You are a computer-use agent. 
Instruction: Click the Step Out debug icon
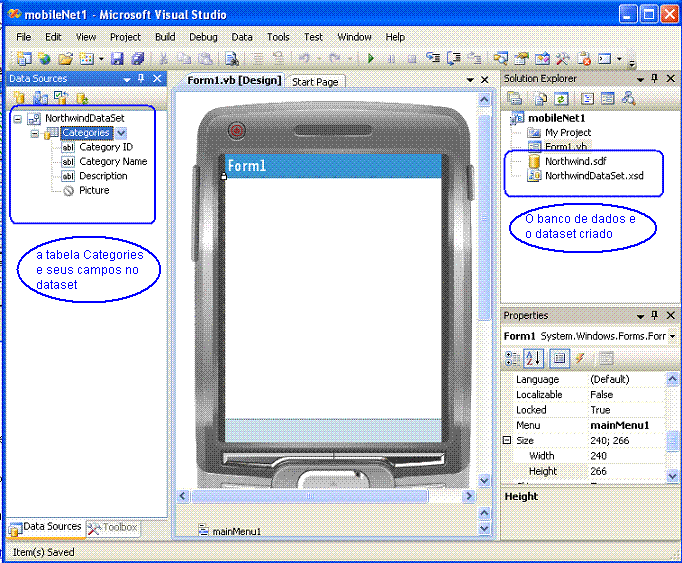pyautogui.click(x=474, y=58)
